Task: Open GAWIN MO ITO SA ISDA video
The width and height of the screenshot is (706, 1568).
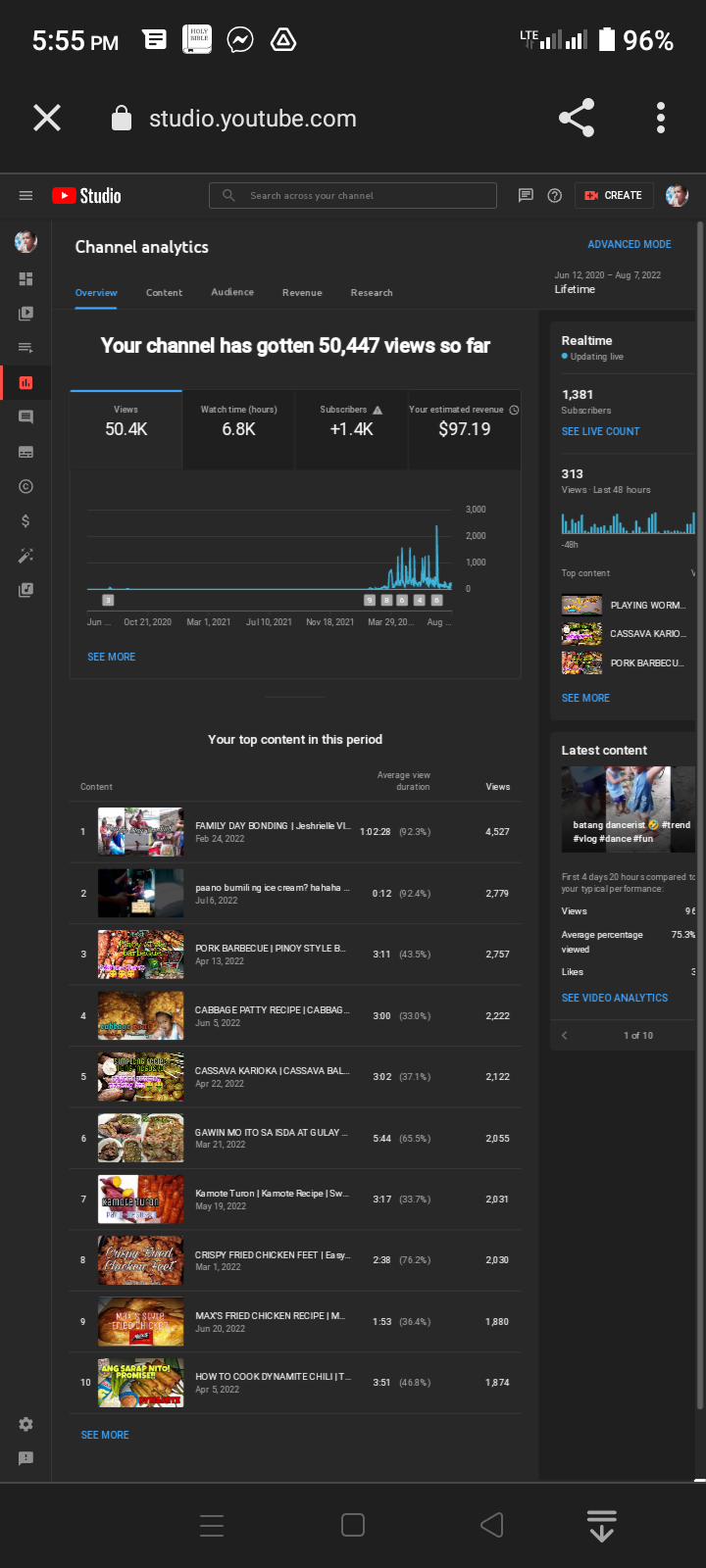Action: 295,1138
